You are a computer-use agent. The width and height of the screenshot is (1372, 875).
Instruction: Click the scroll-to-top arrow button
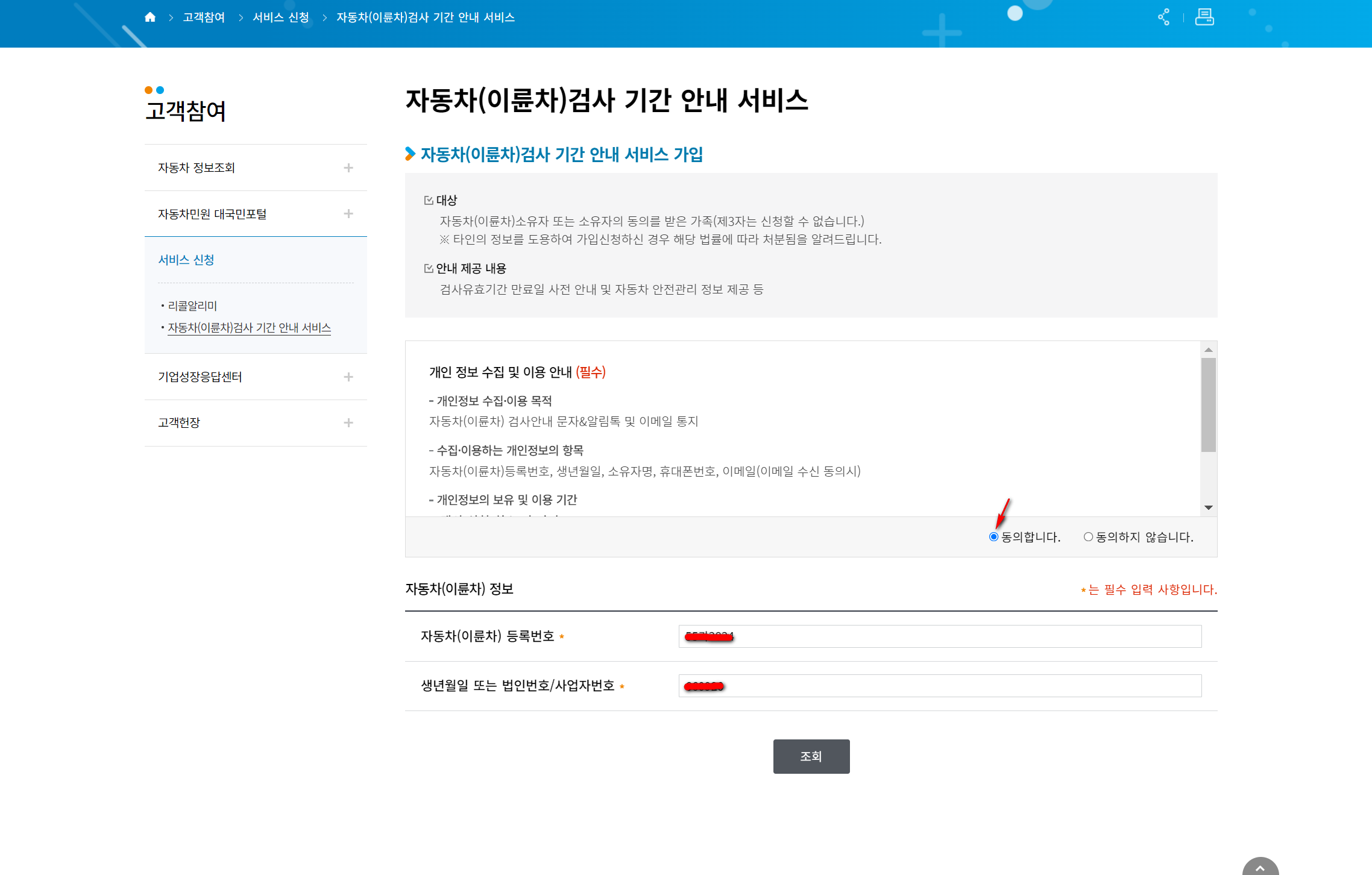point(1260,867)
